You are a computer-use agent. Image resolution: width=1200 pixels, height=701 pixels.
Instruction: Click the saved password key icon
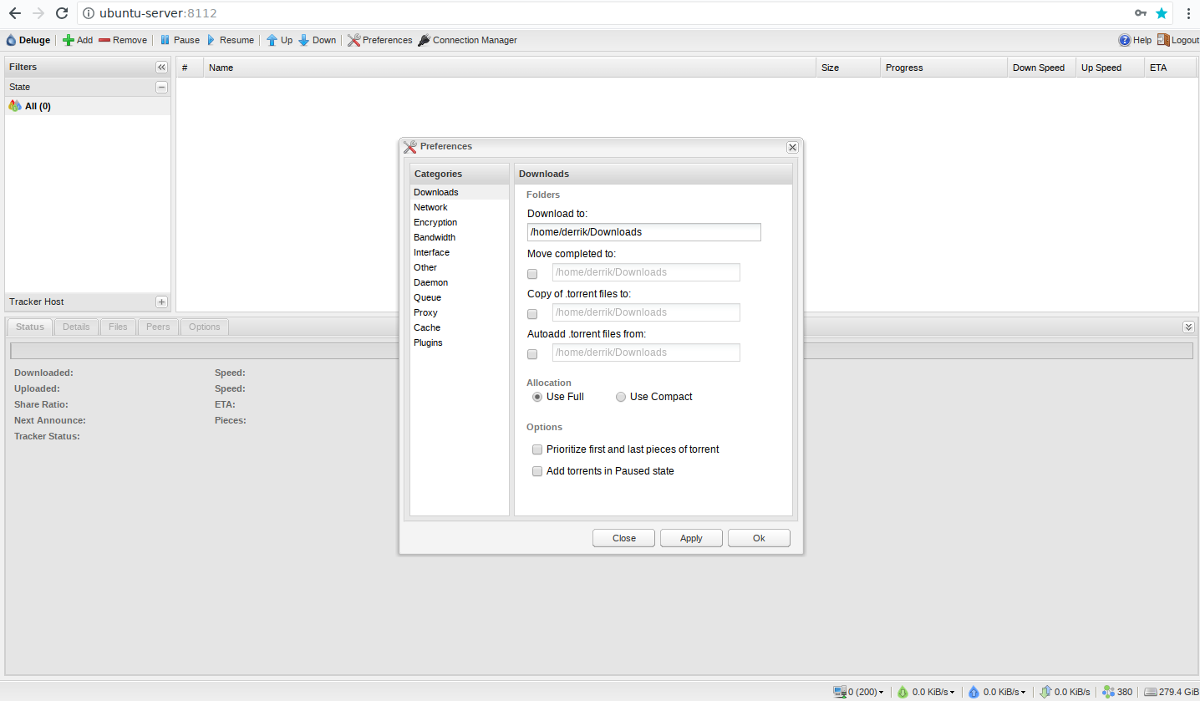click(x=1140, y=13)
